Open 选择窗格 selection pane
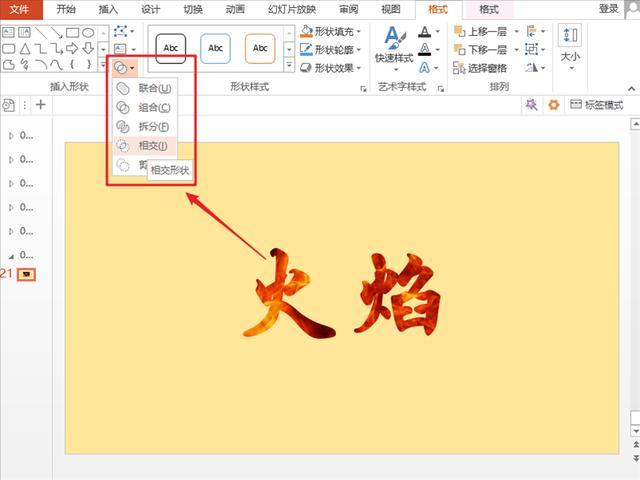 coord(480,68)
